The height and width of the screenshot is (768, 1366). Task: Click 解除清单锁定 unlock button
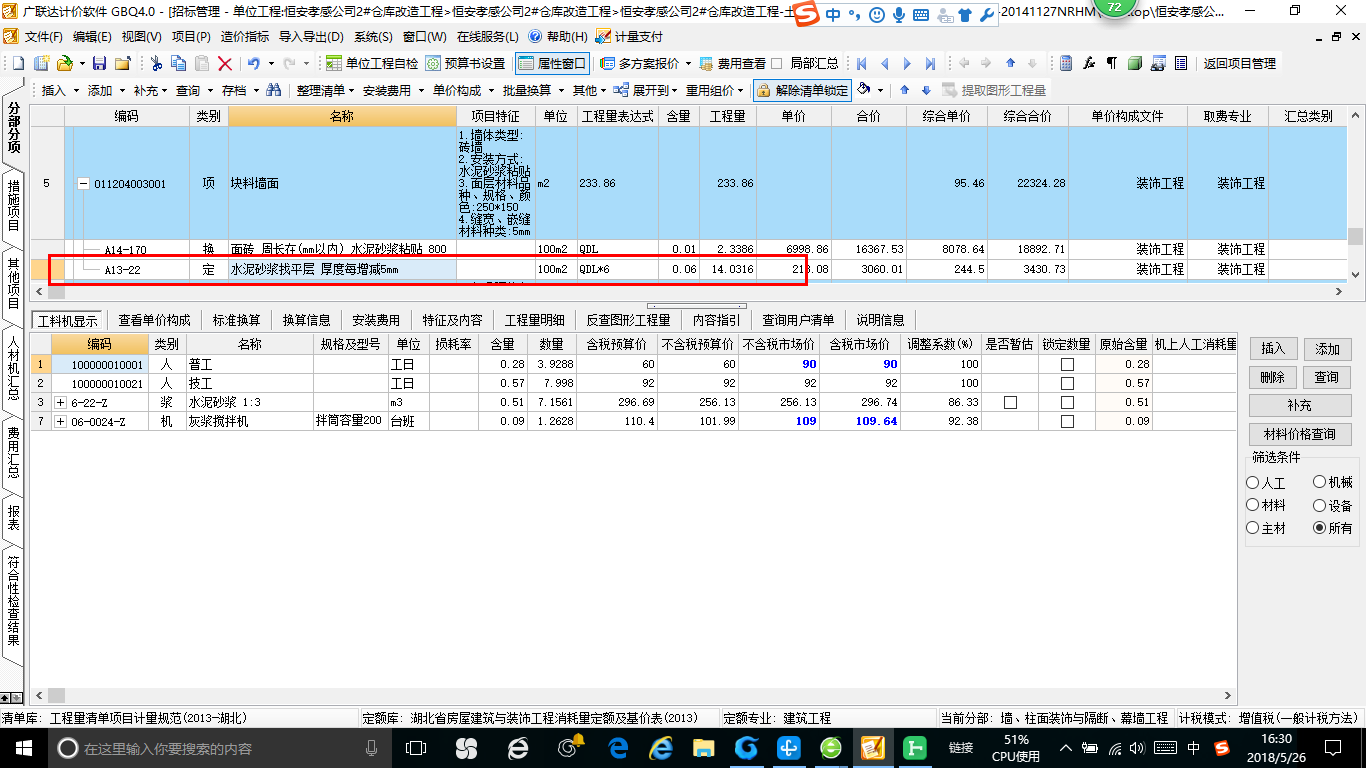pos(802,90)
